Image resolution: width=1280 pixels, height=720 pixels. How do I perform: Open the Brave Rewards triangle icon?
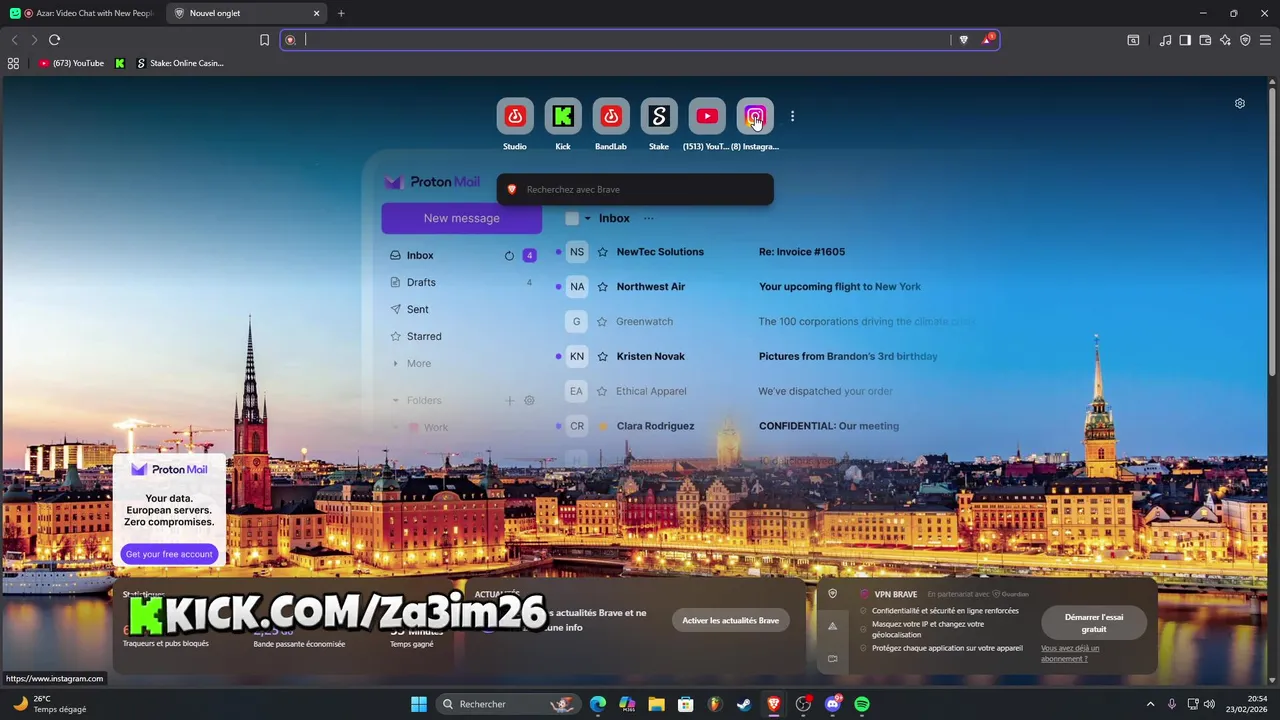(x=988, y=40)
